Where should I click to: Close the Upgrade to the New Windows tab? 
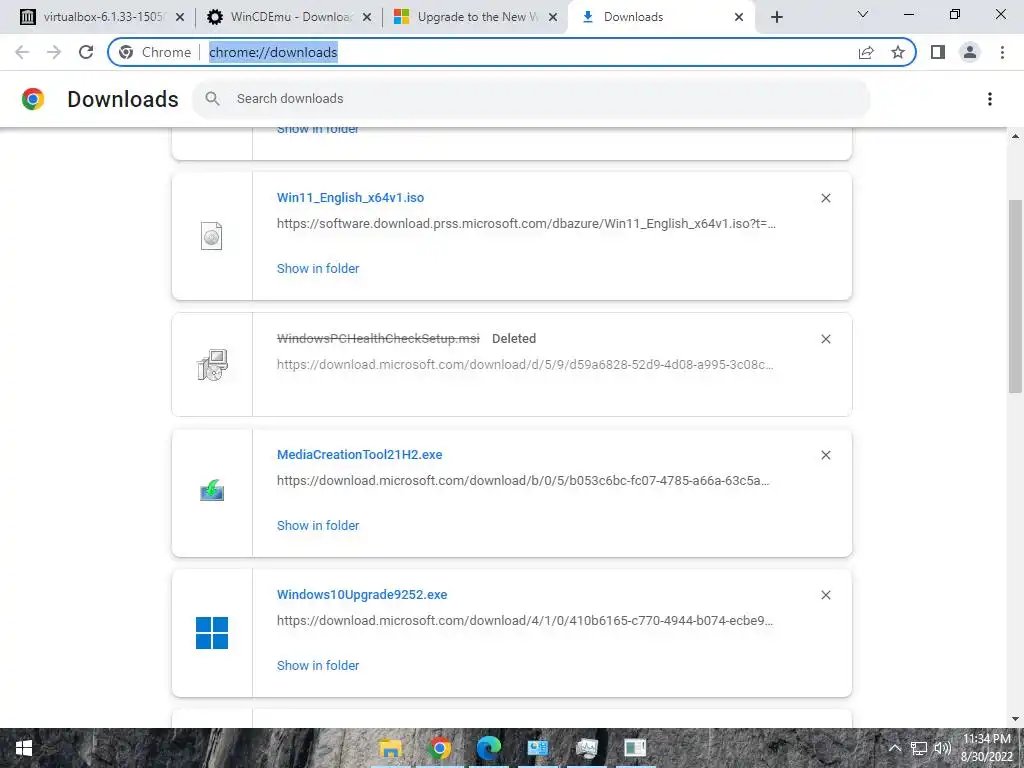553,17
